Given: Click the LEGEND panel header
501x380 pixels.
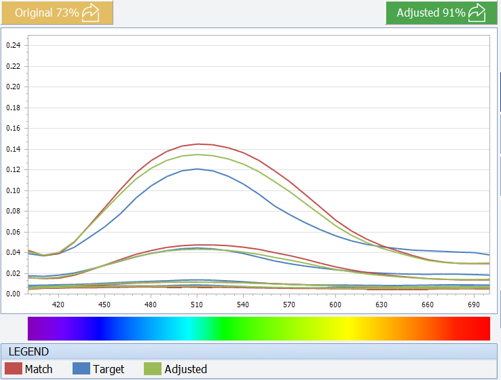Looking at the screenshot, I should (249, 351).
